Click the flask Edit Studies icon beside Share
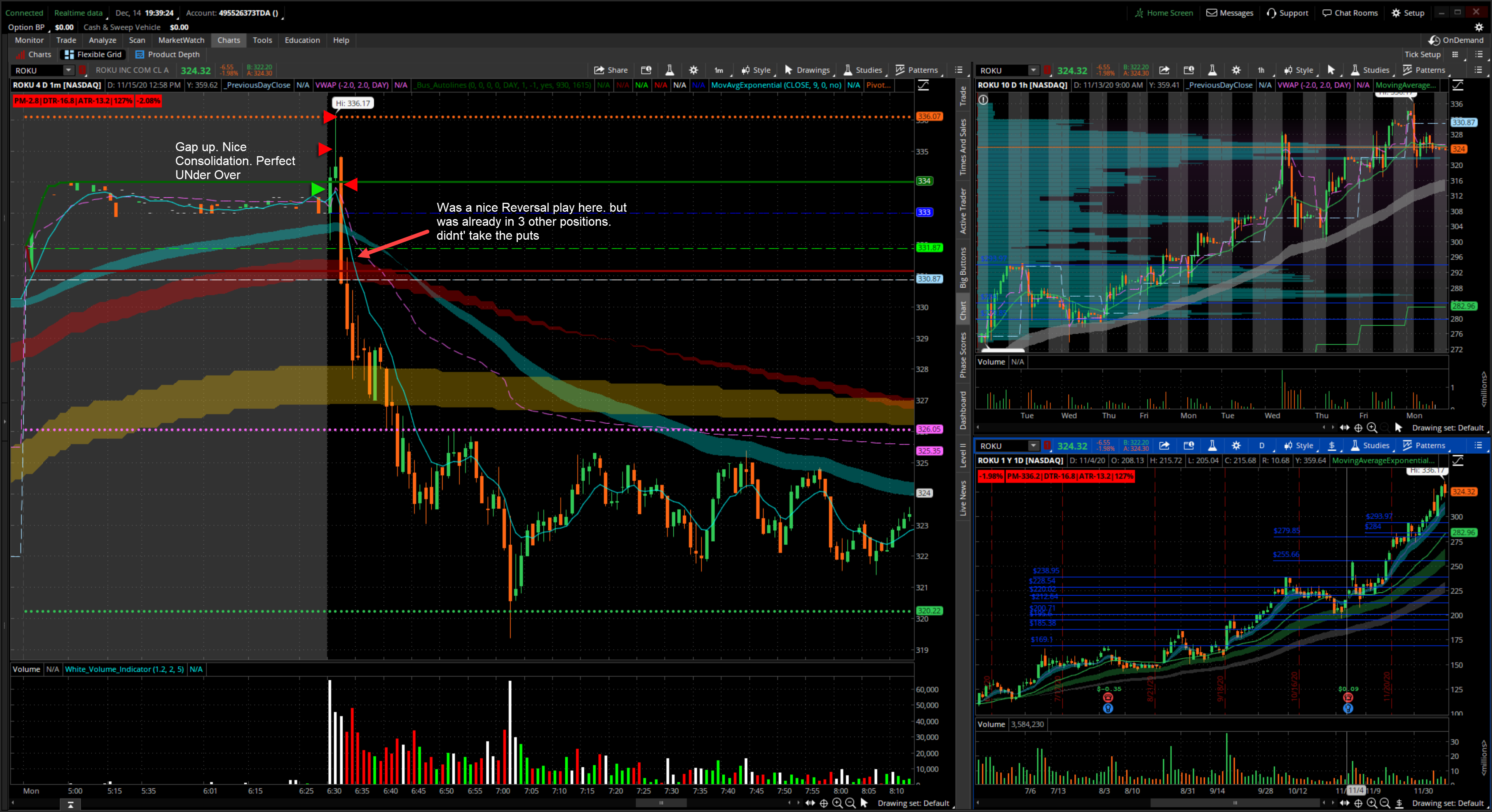This screenshot has width=1492, height=812. [x=669, y=70]
